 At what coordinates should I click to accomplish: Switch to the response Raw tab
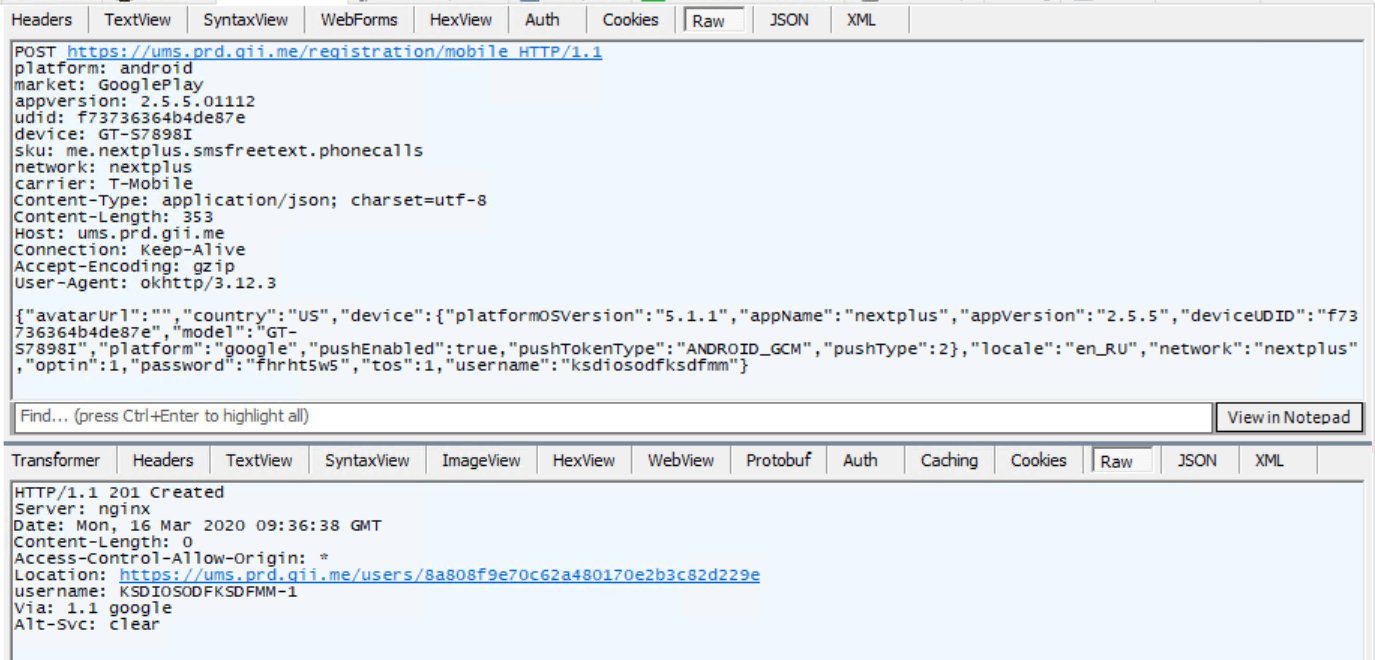(x=1116, y=461)
